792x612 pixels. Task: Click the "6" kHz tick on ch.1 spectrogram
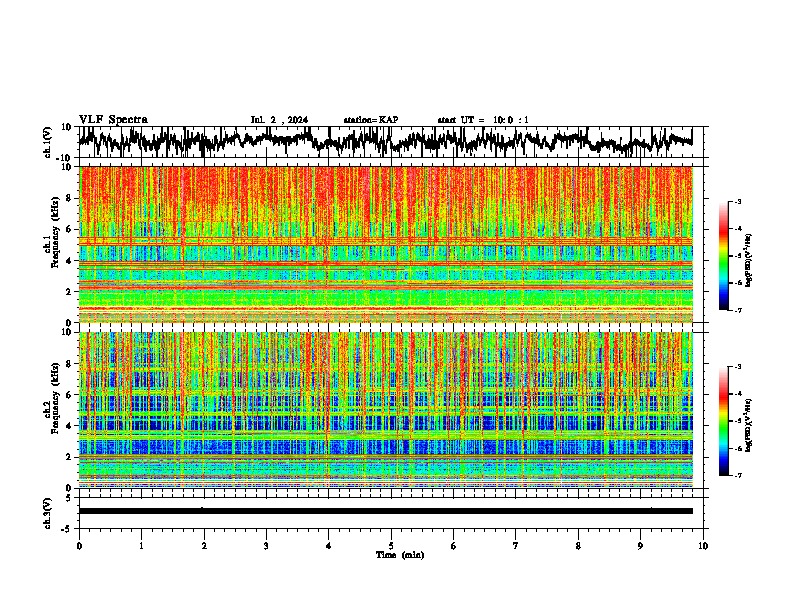70,229
